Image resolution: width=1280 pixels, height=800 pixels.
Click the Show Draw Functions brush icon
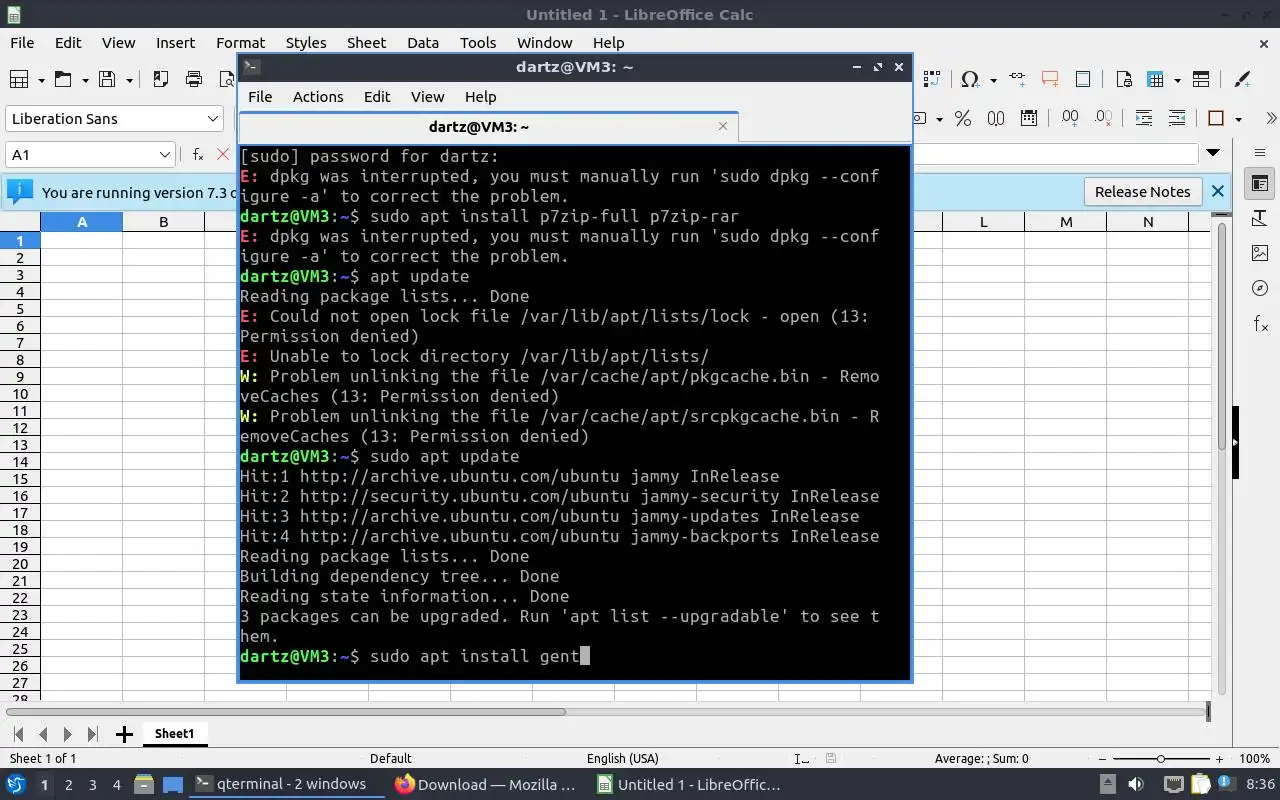click(1242, 80)
